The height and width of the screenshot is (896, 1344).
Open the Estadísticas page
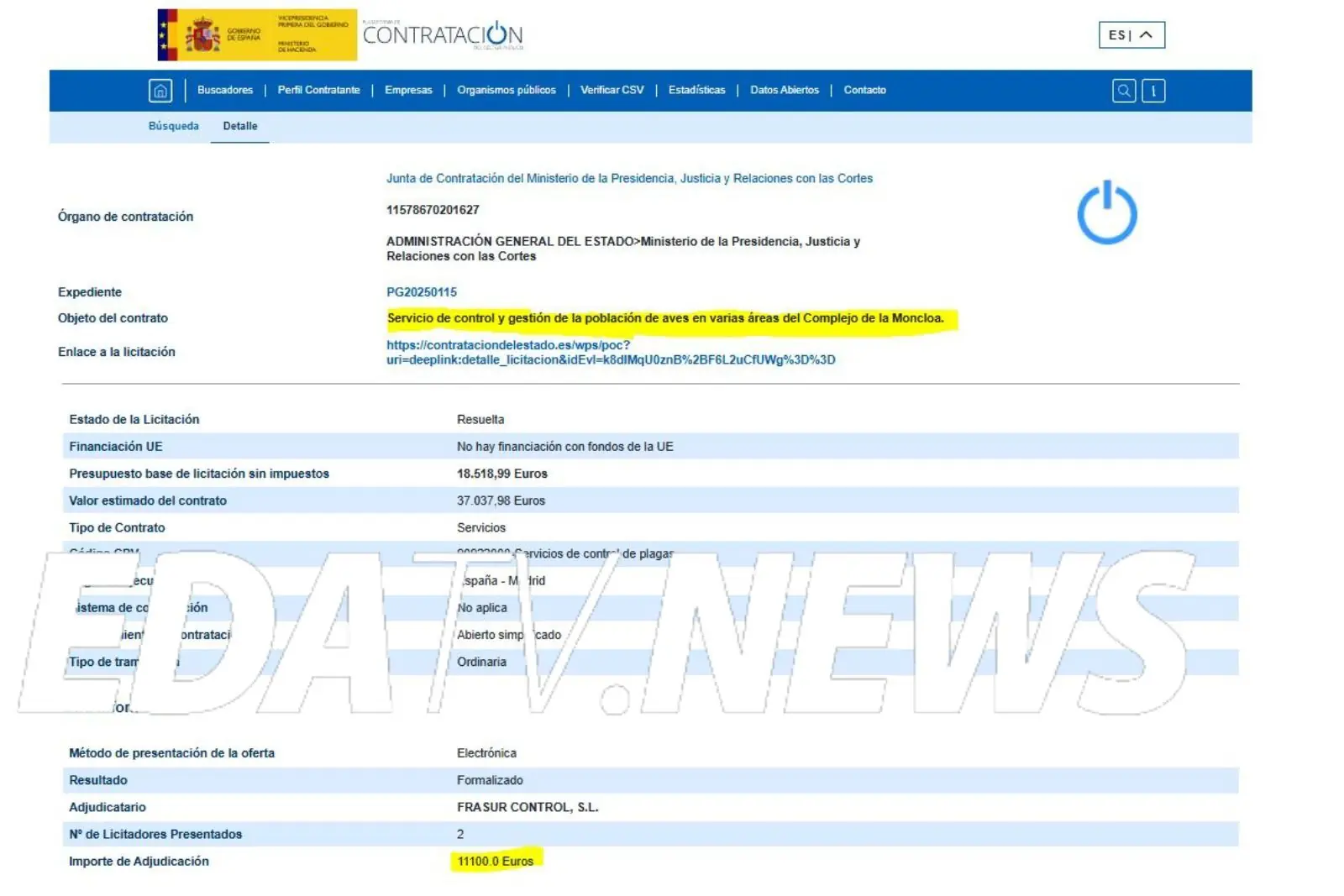click(x=696, y=91)
